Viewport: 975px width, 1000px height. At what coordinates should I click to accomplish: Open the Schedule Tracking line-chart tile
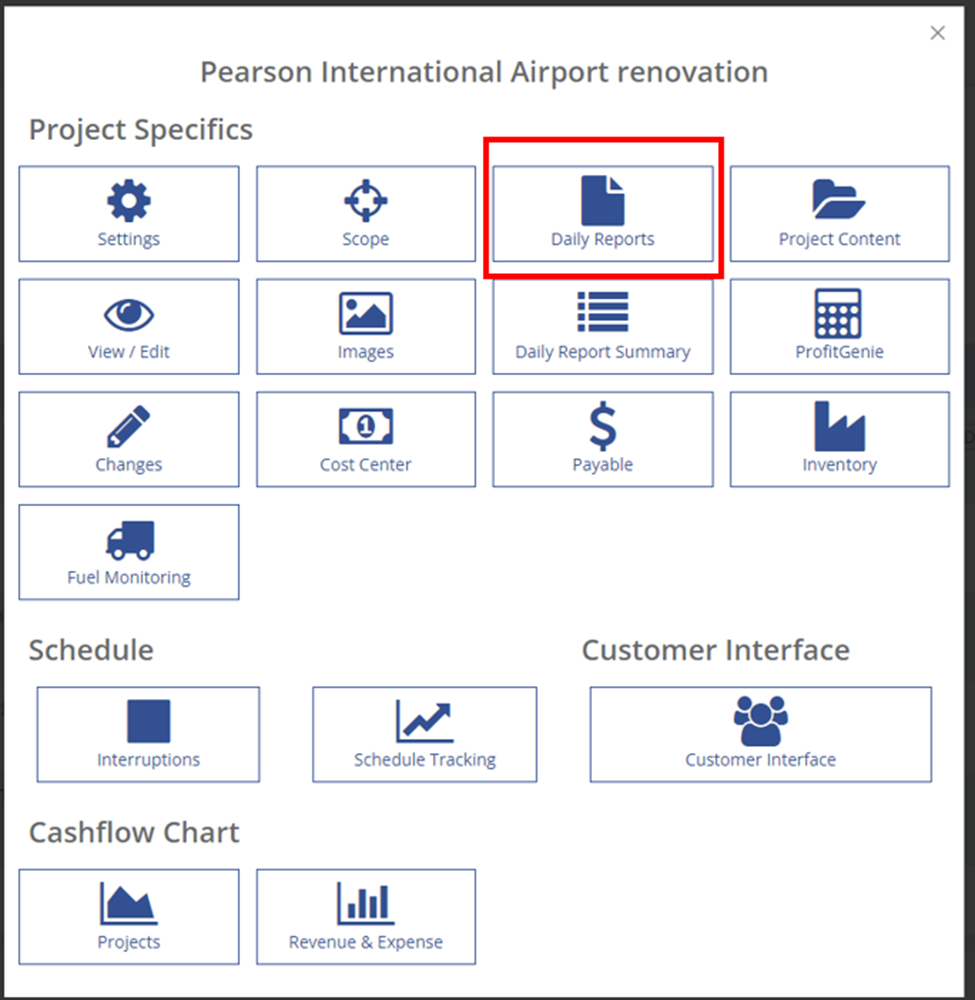(425, 734)
